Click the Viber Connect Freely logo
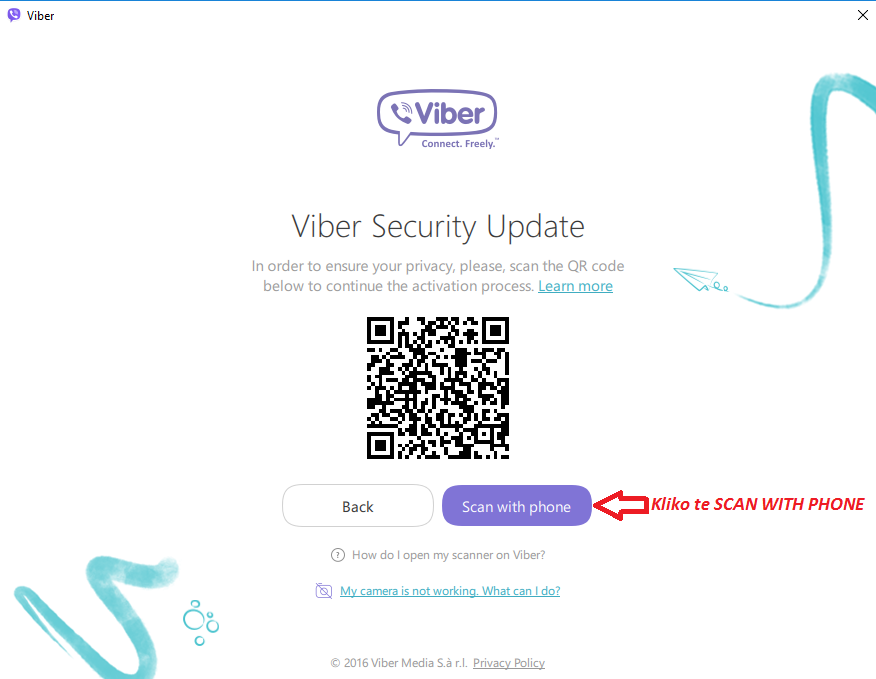The height and width of the screenshot is (679, 876). click(x=437, y=119)
